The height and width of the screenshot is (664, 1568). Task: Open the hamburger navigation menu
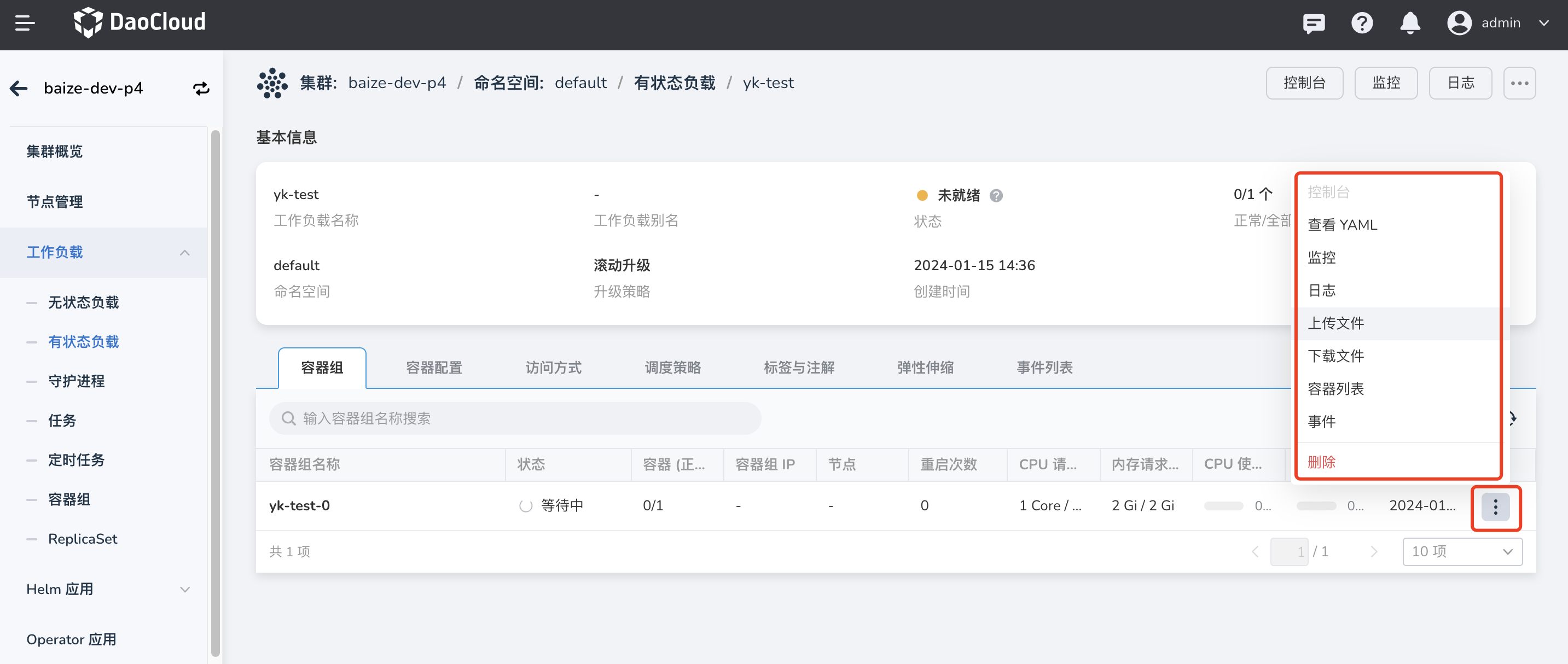tap(25, 23)
